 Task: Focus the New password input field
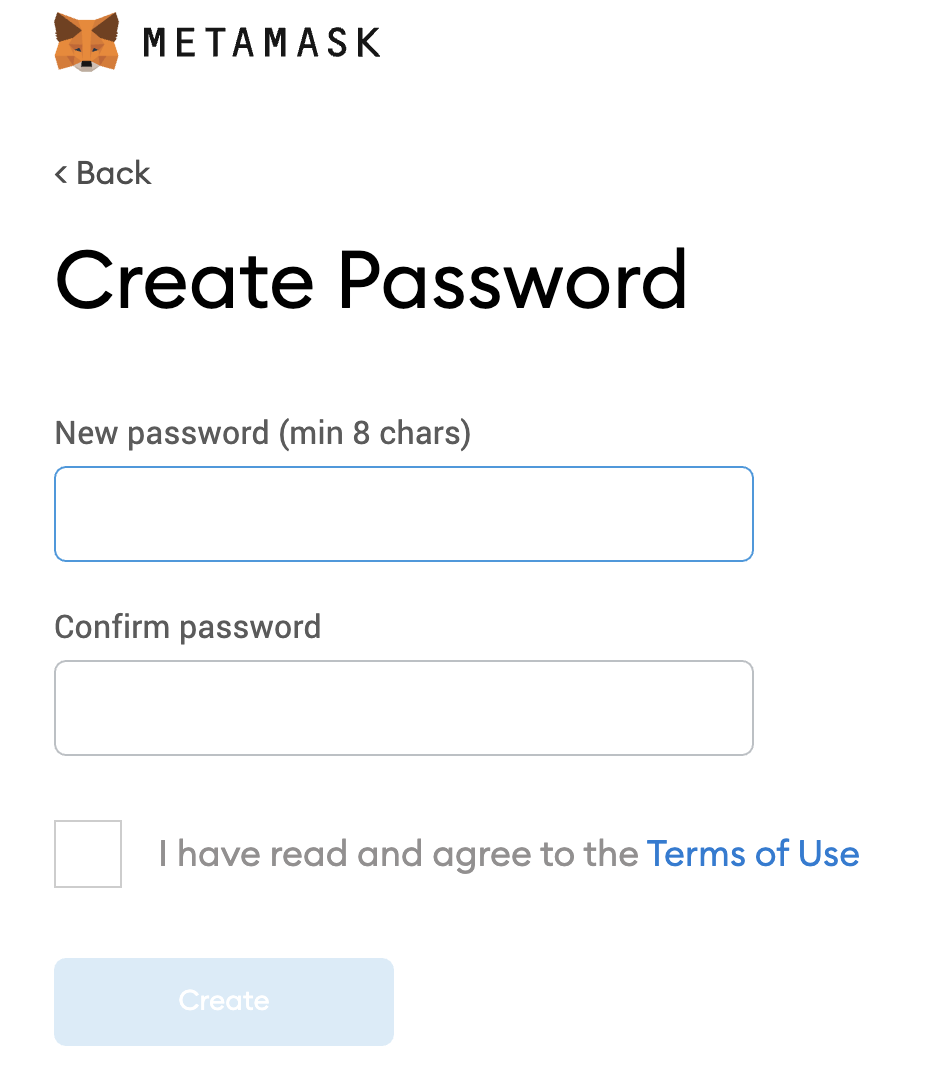point(403,514)
